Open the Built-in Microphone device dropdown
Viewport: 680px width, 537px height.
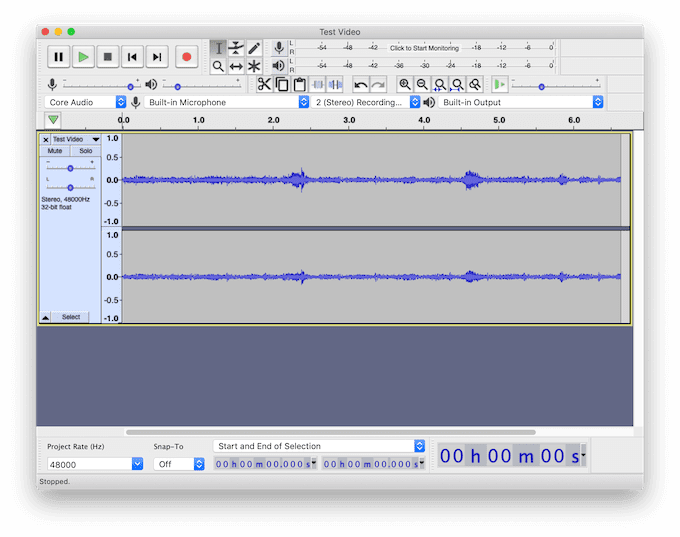pyautogui.click(x=227, y=102)
